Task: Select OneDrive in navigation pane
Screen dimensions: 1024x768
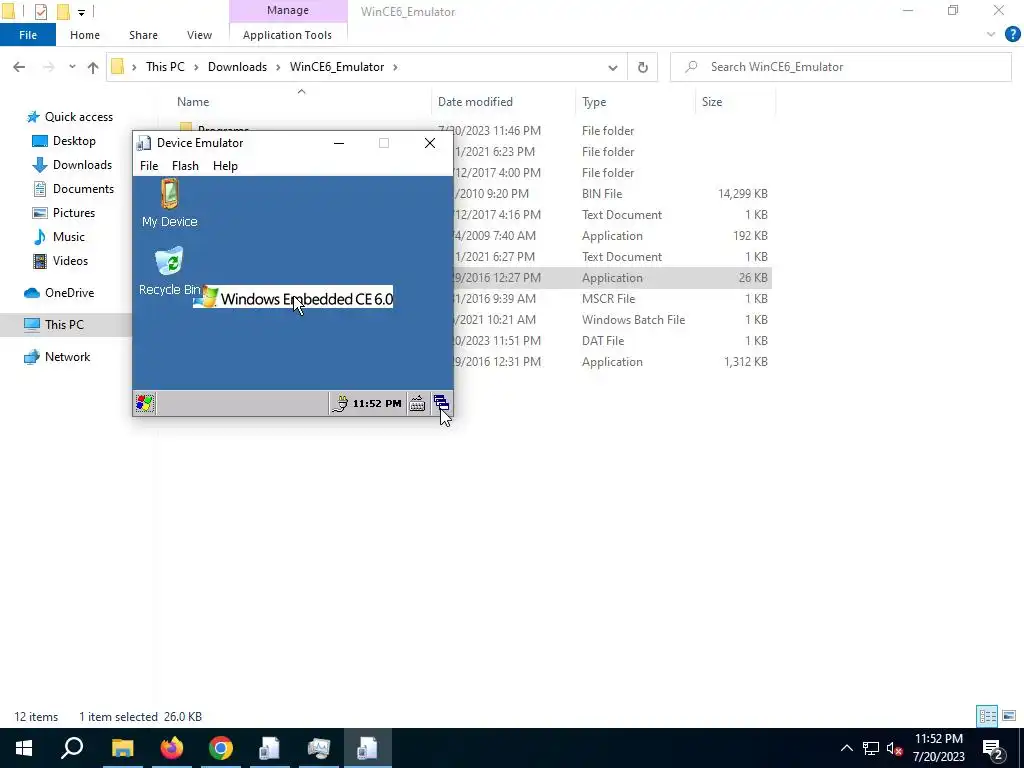Action: 59,293
